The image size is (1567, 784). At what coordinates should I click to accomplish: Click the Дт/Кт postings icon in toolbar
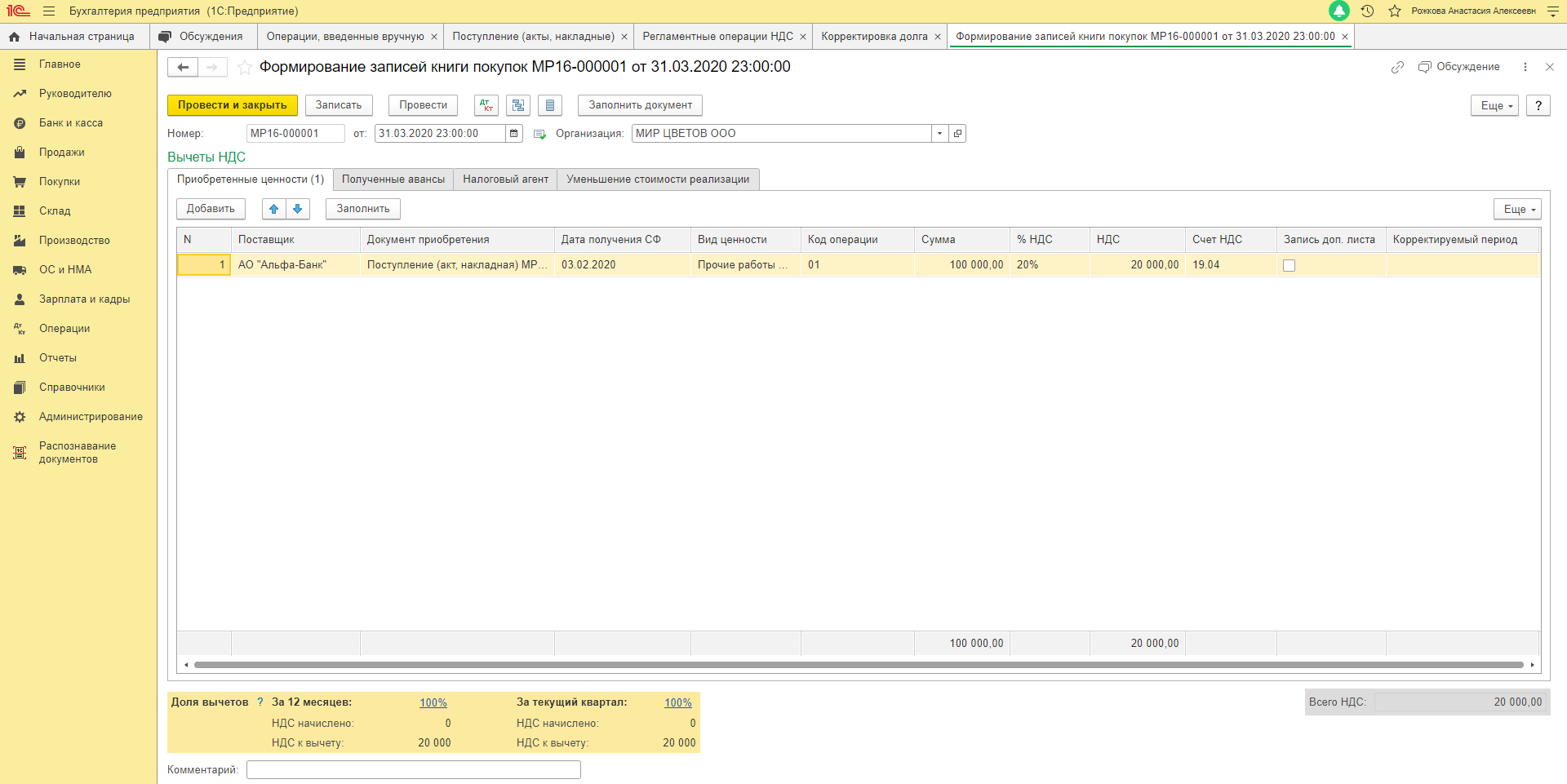coord(486,105)
